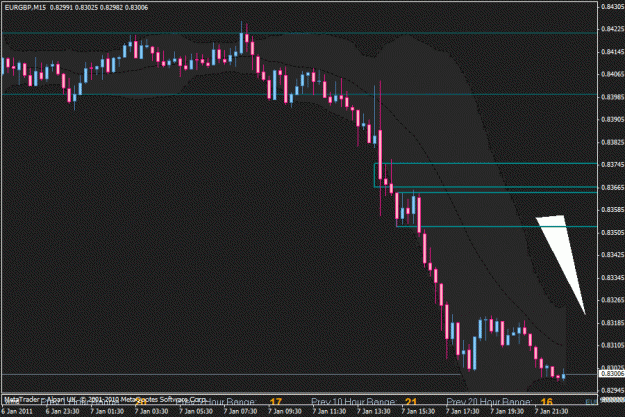Click the 7 Jan 13:30 time label

pos(374,411)
